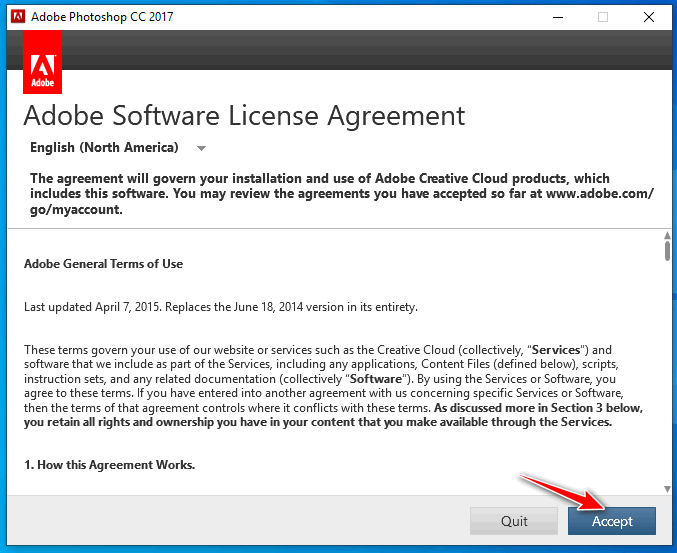Click the red Adobe logo
The width and height of the screenshot is (677, 553).
[x=42, y=63]
